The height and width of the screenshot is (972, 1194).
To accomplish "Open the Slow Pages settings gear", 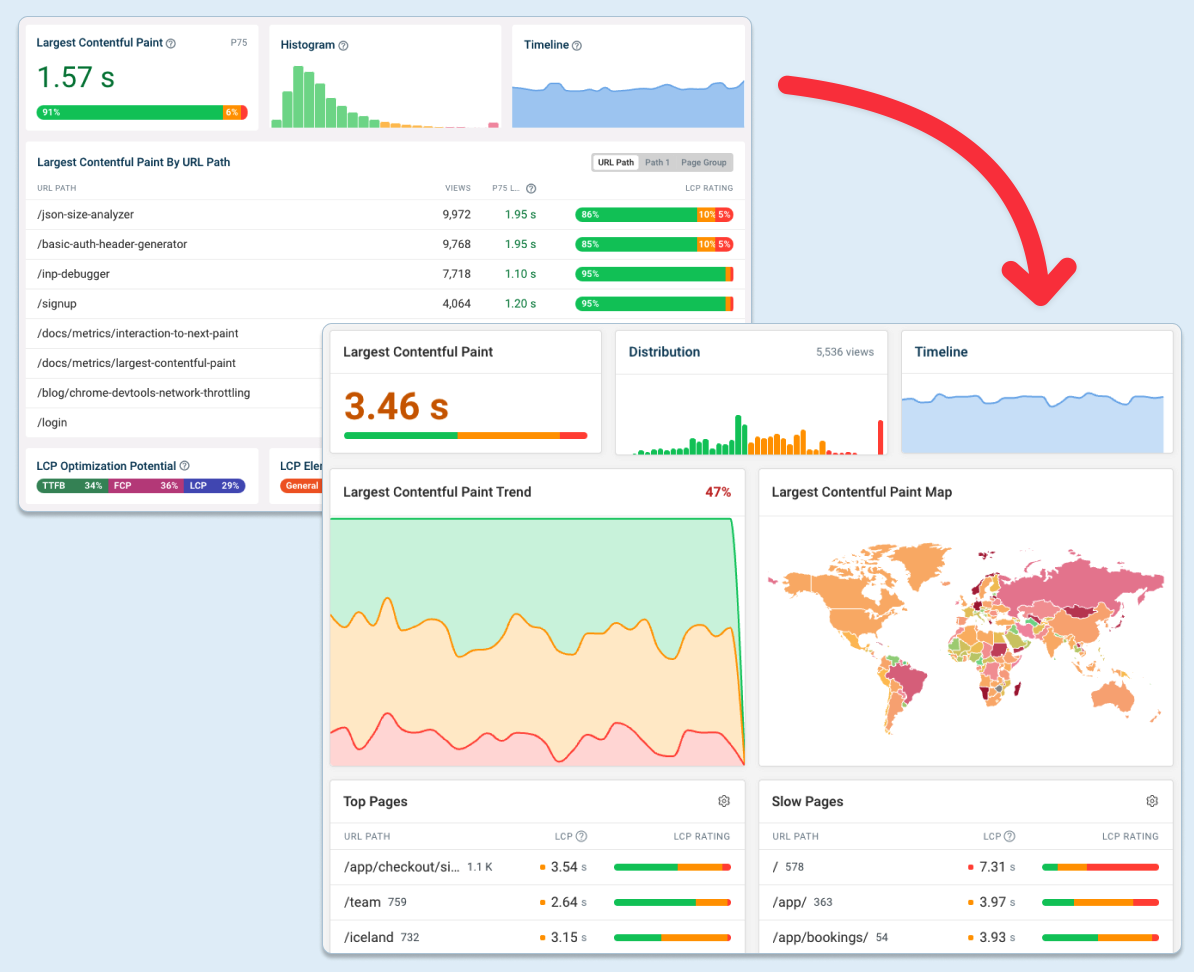I will tap(1151, 800).
